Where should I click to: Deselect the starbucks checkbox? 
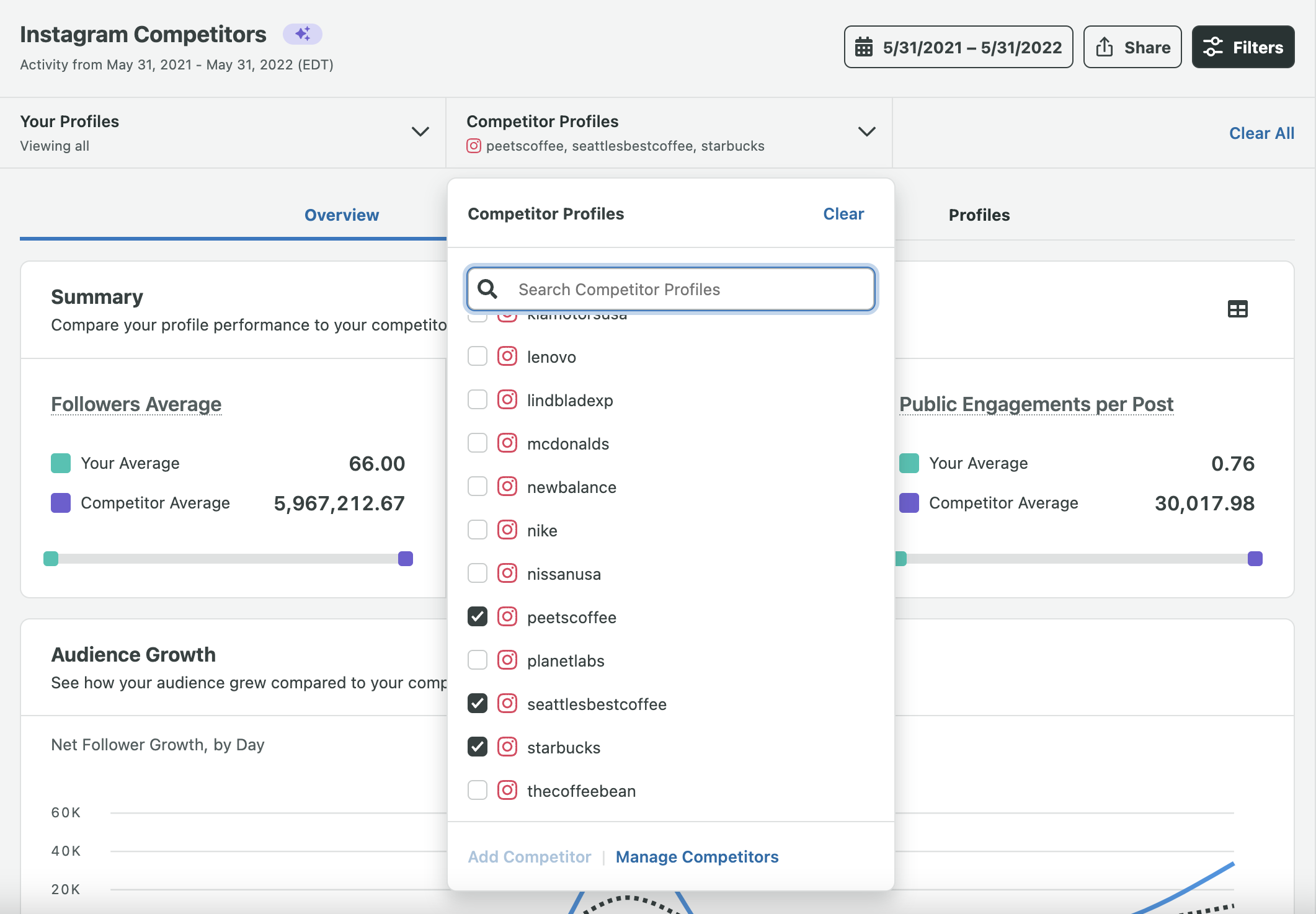(x=478, y=747)
